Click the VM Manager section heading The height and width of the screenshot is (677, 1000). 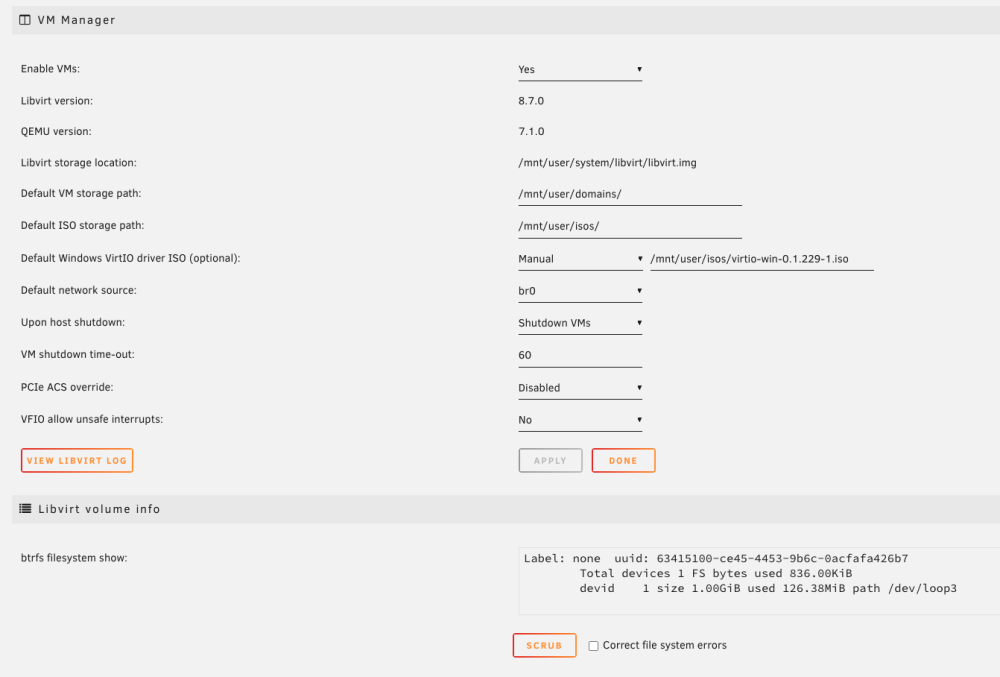click(77, 20)
